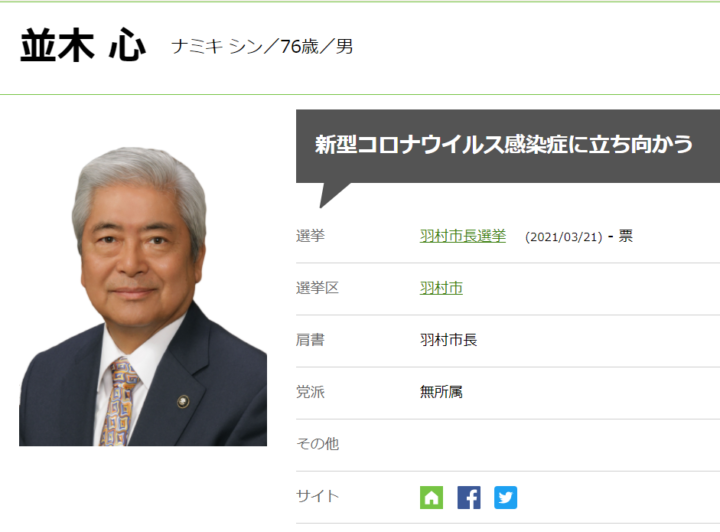
Task: Click the 肩書 row label
Action: pos(310,340)
